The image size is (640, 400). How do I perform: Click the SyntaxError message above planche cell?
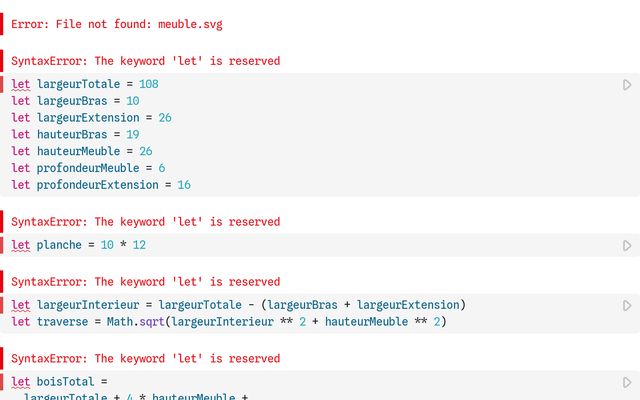click(x=146, y=222)
